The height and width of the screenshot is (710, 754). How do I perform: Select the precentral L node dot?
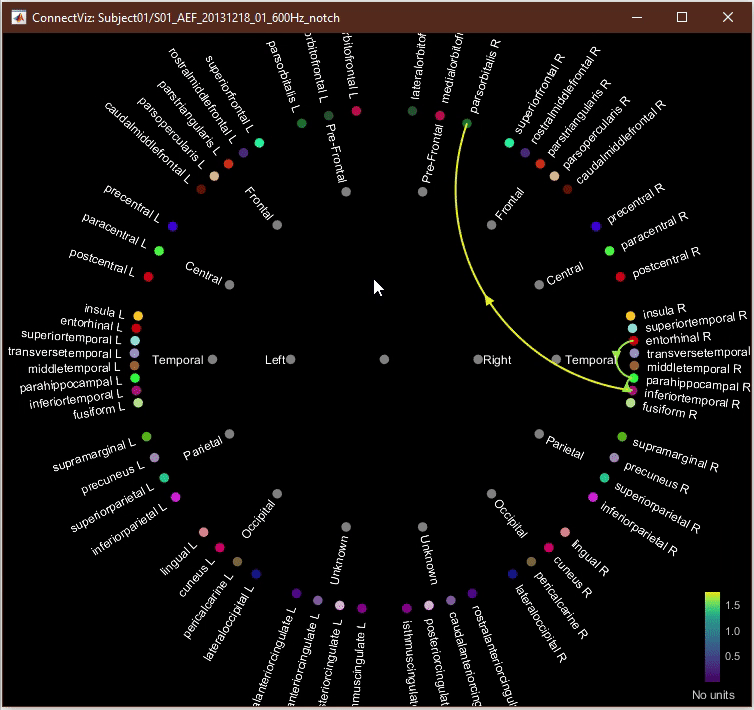172,227
